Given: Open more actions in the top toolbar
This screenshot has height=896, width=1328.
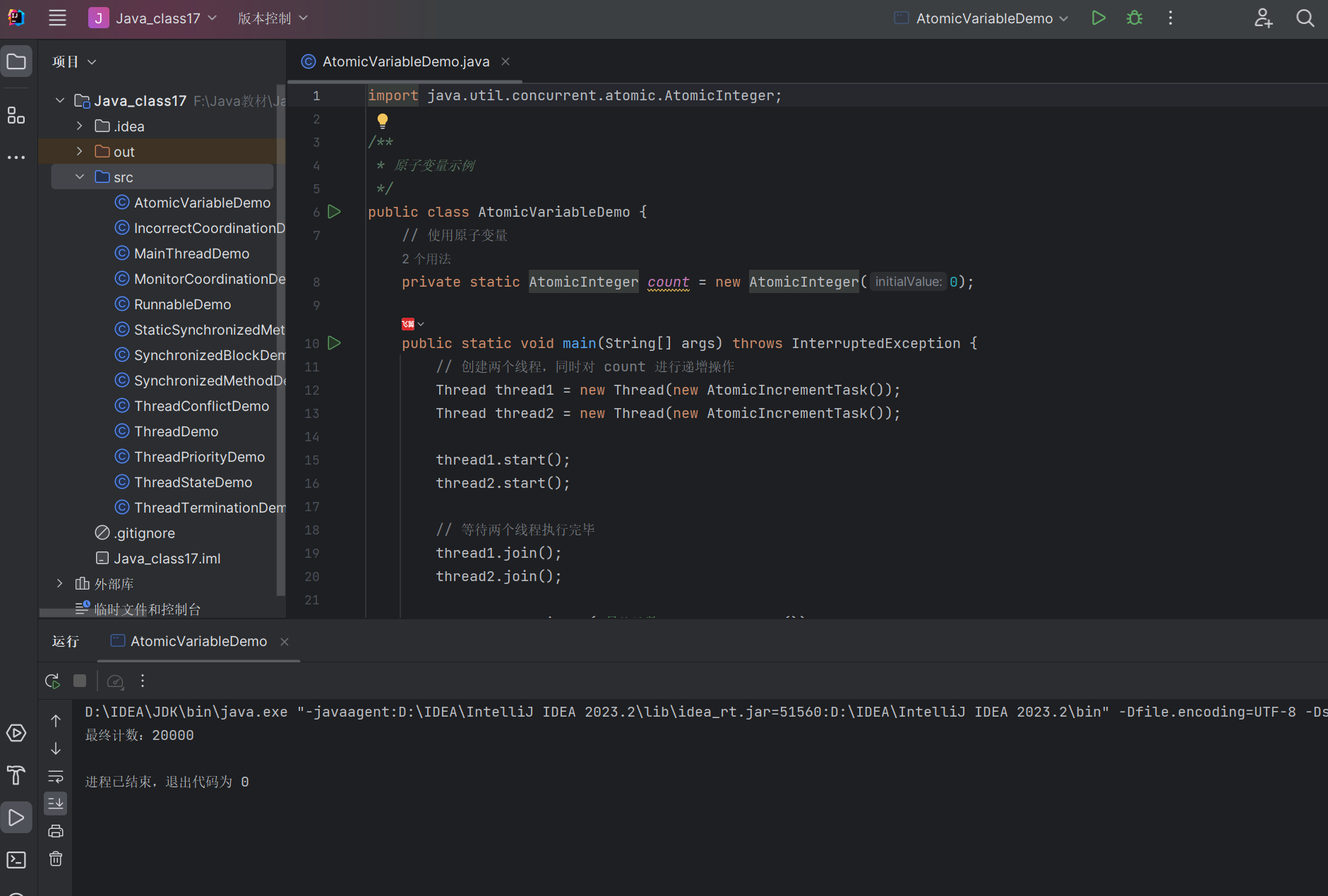Looking at the screenshot, I should coord(1171,18).
